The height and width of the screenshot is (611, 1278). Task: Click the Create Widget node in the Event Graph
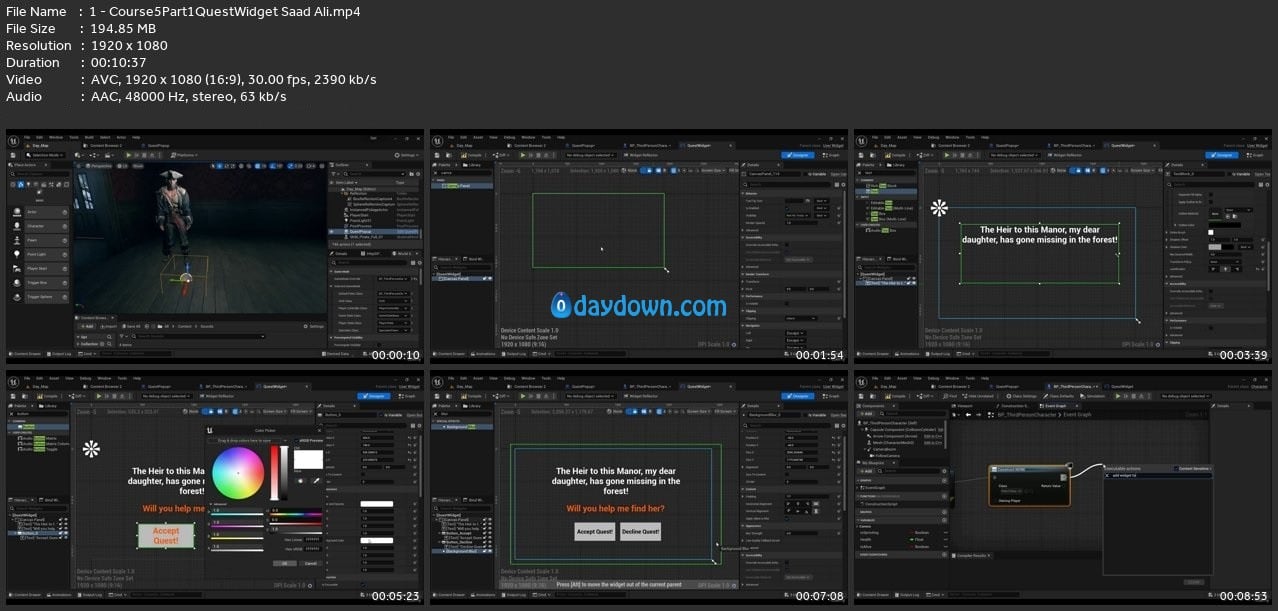(x=1028, y=484)
